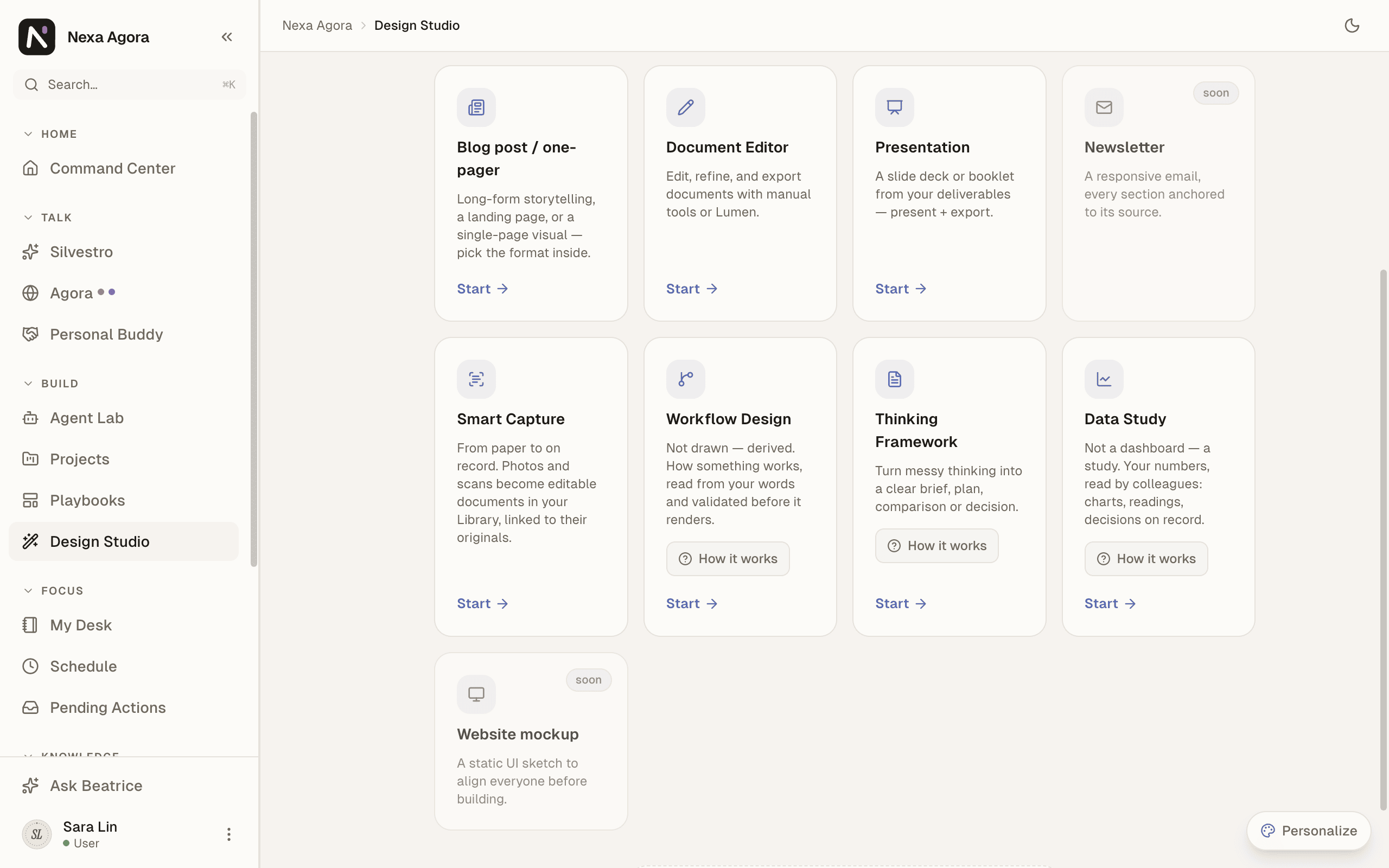Image resolution: width=1389 pixels, height=868 pixels.
Task: Open Schedule in sidebar
Action: pyautogui.click(x=123, y=667)
